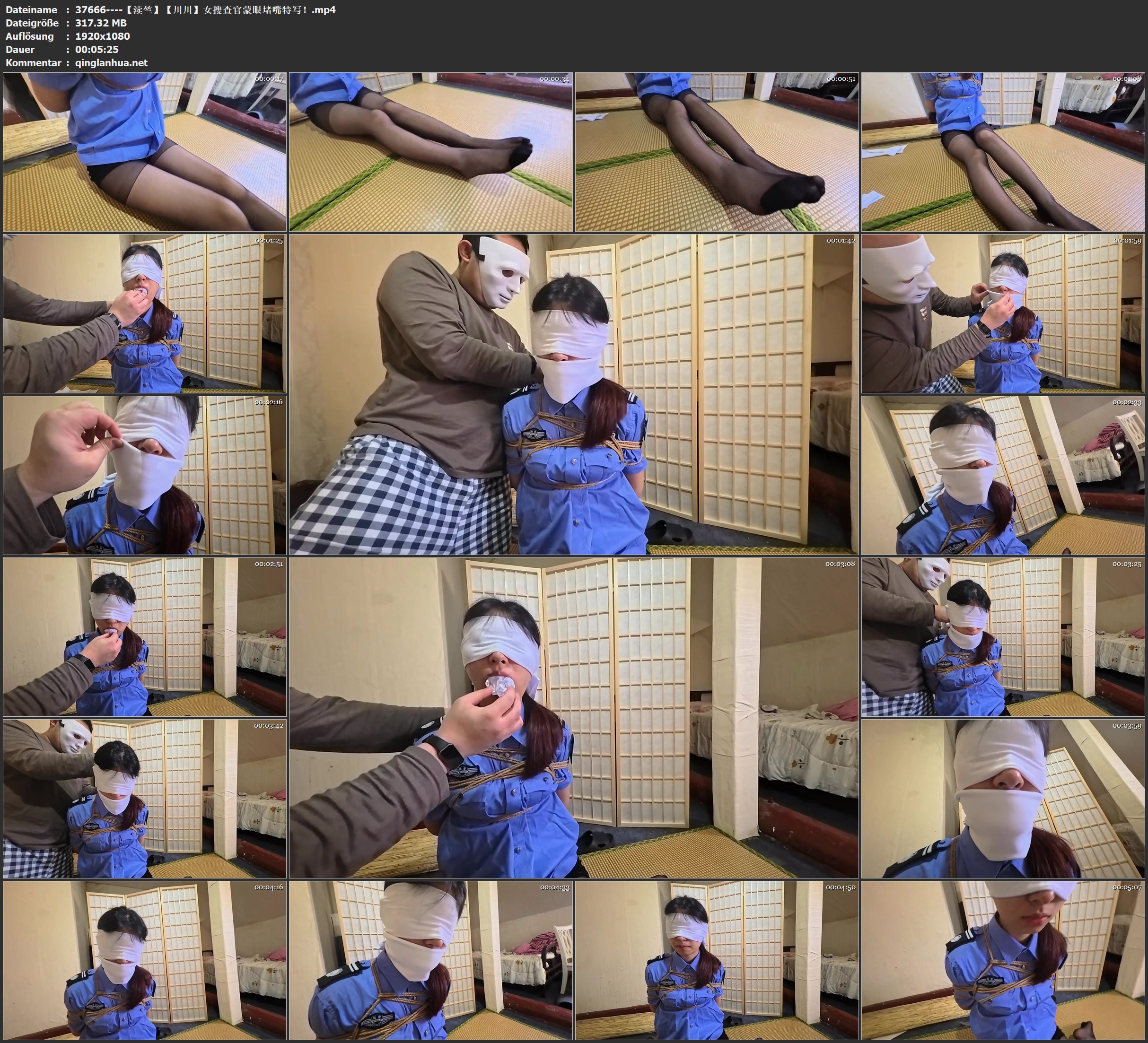1148x1043 pixels.
Task: Select the thumbnail timestamped 00:03:59
Action: 1003,798
